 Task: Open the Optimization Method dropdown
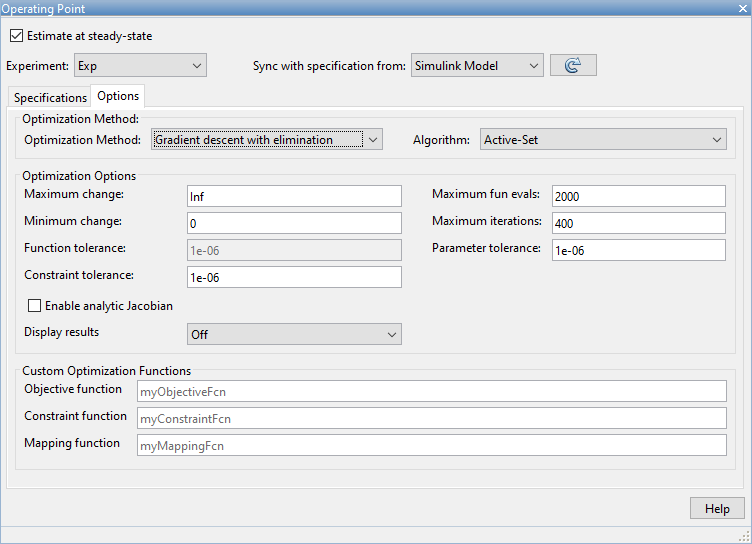pos(267,140)
